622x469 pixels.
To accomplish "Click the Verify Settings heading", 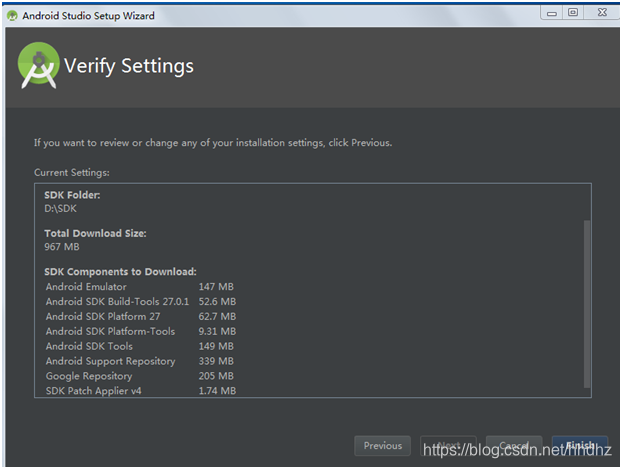I will point(129,66).
